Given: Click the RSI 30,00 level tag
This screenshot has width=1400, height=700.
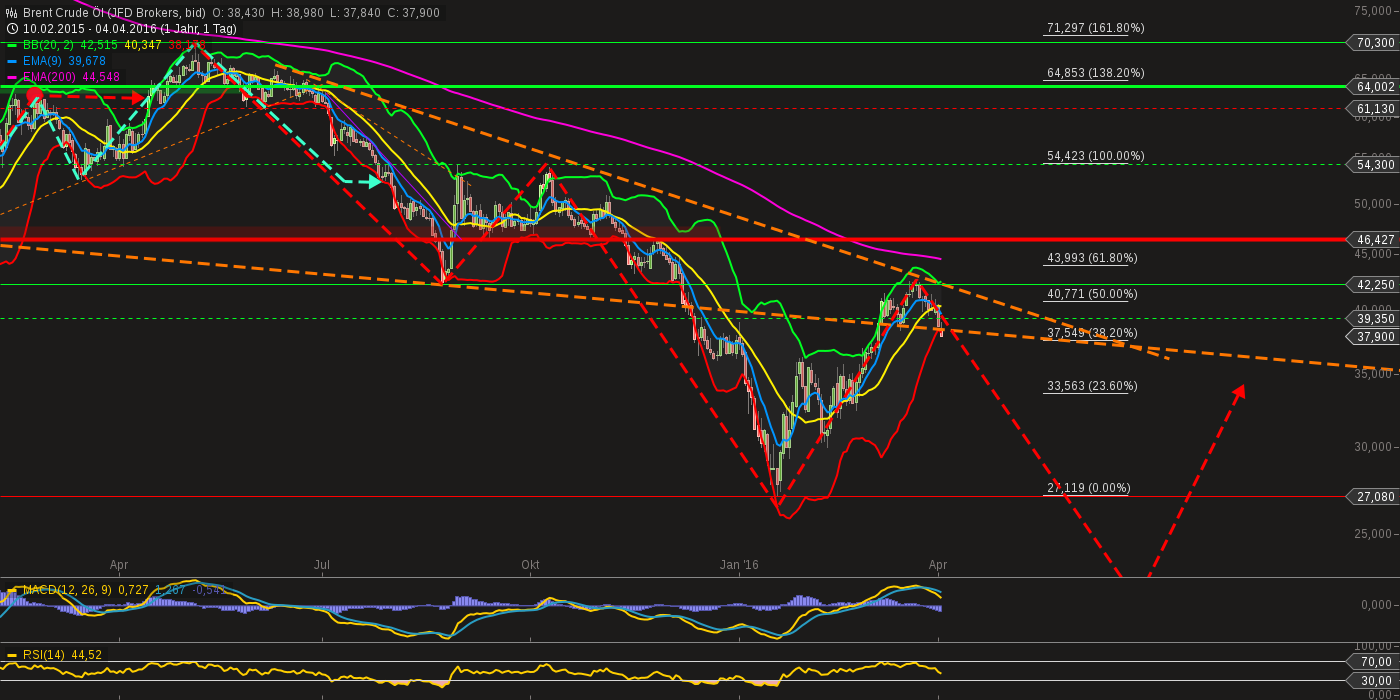Looking at the screenshot, I should pyautogui.click(x=1373, y=681).
